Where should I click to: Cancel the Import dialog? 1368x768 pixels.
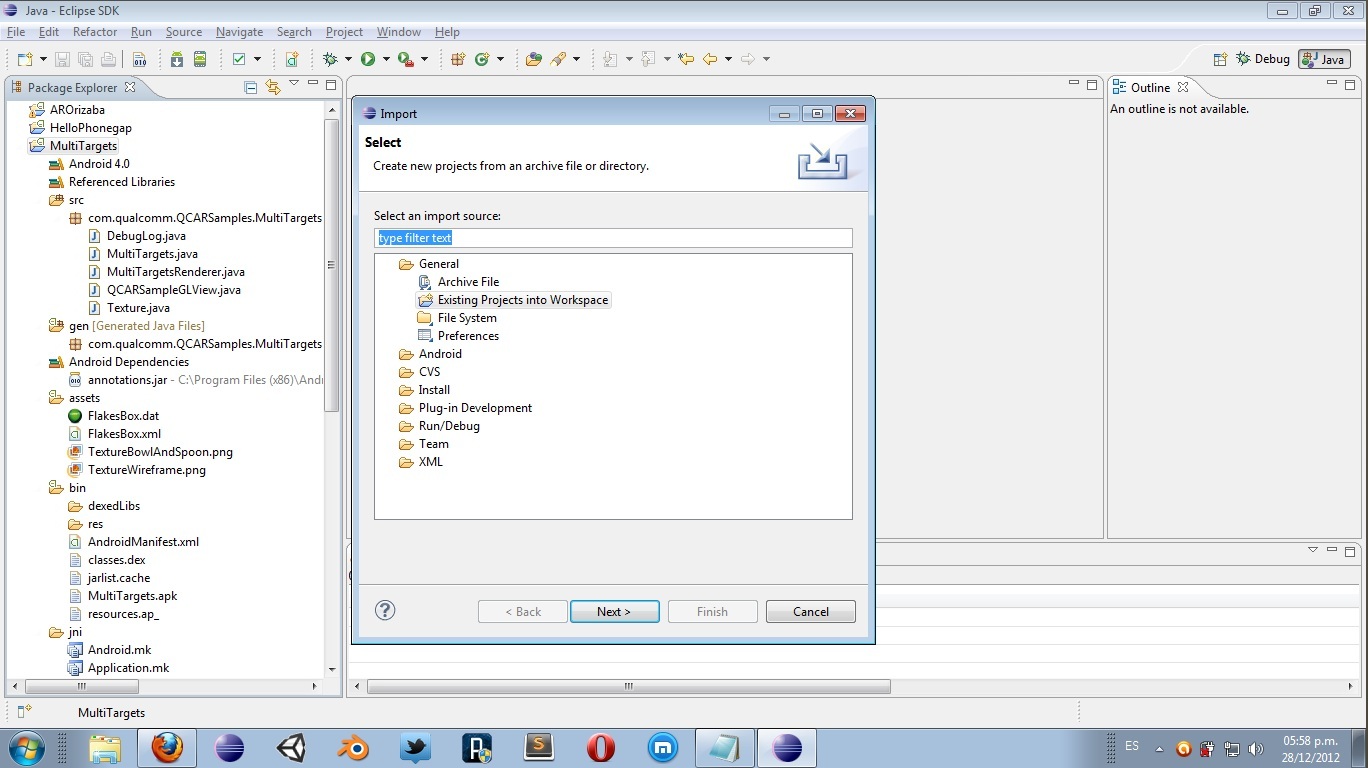(810, 612)
